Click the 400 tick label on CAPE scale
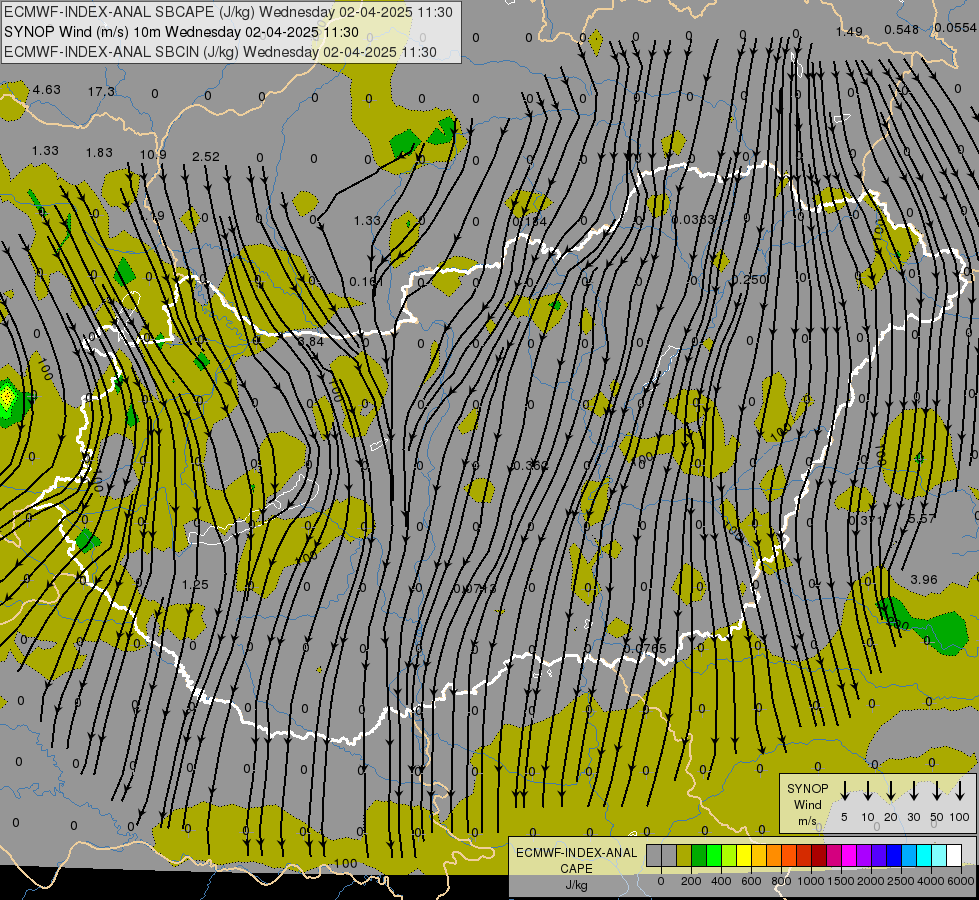 point(721,881)
